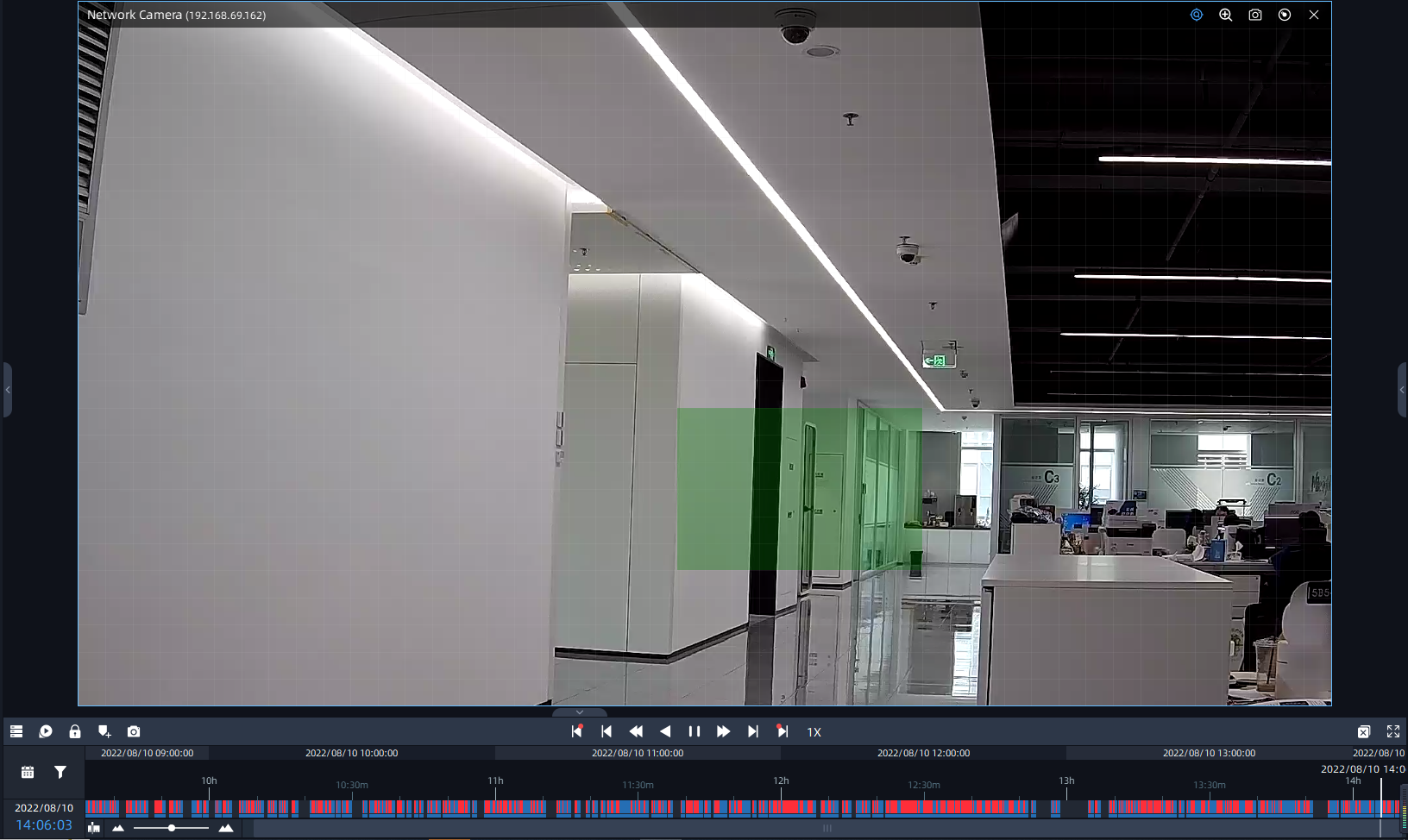This screenshot has width=1408, height=840.
Task: Take snapshot from video pane header
Action: point(1254,15)
